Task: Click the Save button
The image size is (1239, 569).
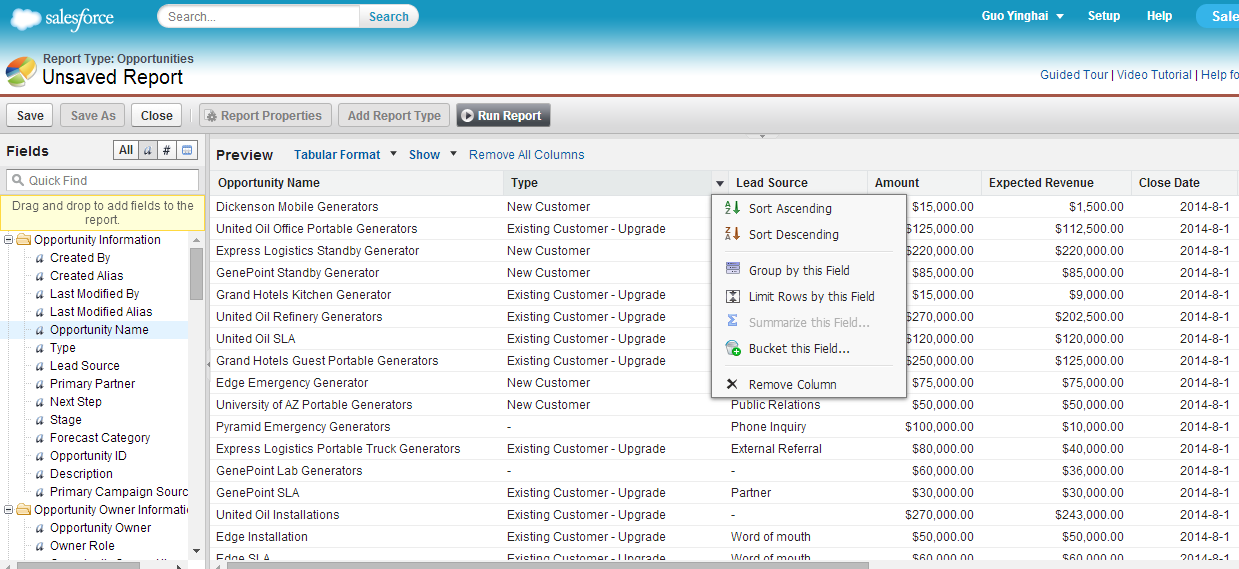Action: coord(30,115)
